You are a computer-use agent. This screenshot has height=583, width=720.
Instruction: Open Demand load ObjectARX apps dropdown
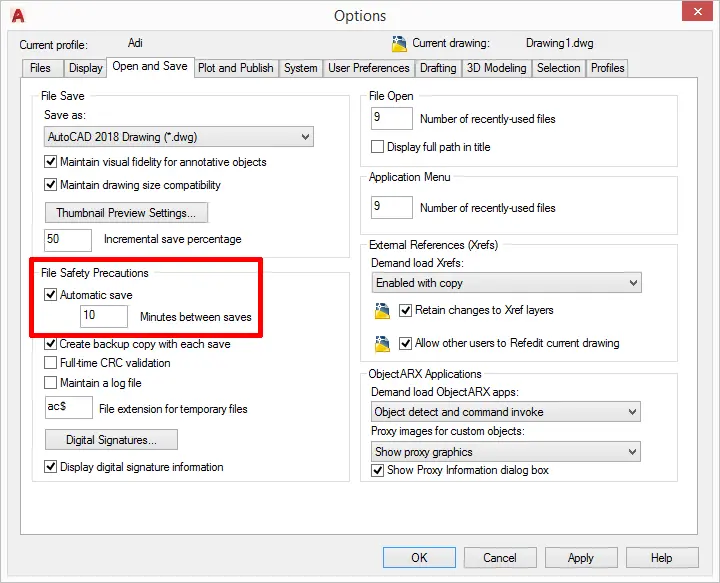[x=505, y=412]
